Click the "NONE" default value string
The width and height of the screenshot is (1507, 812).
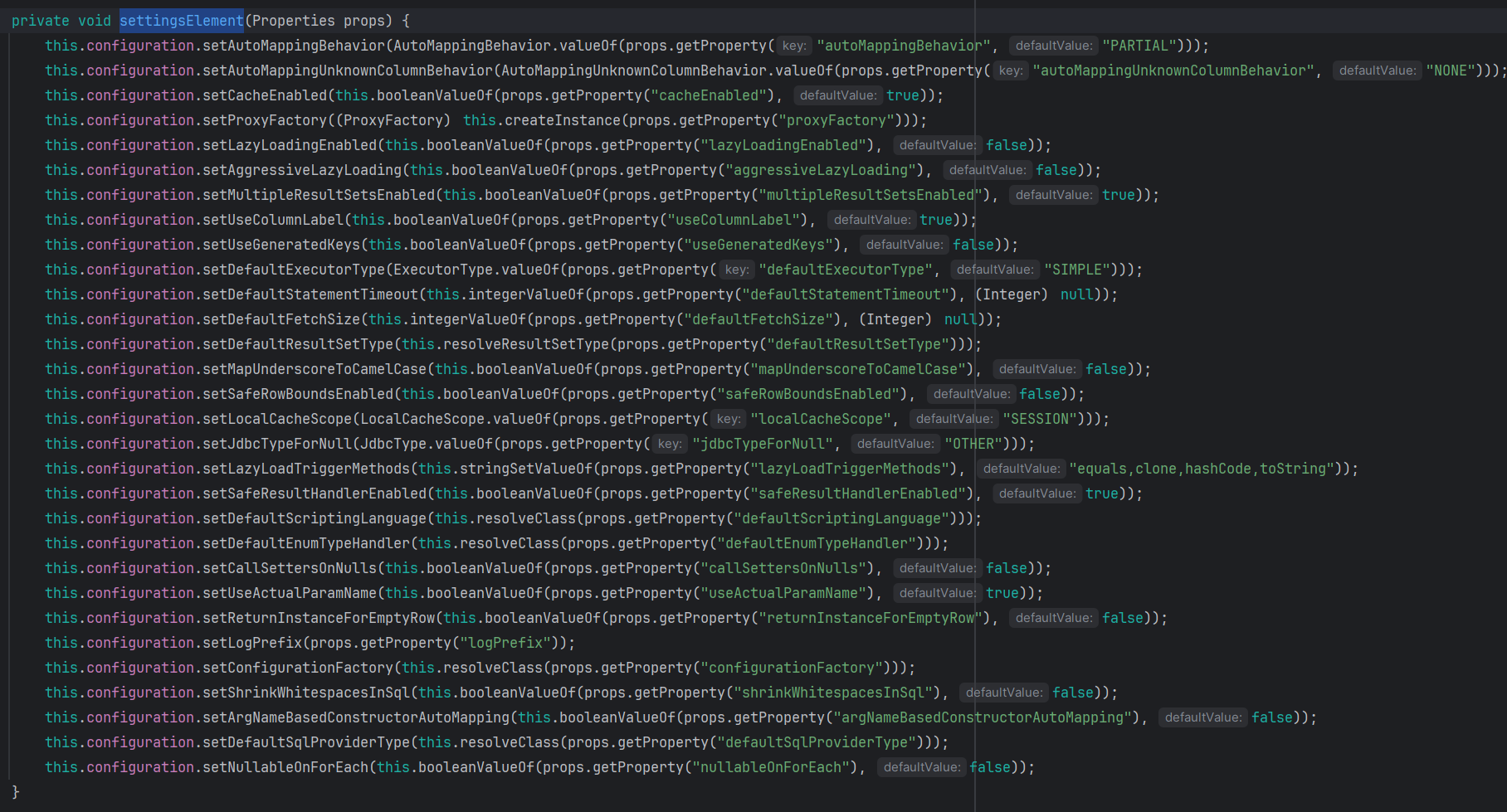1451,71
